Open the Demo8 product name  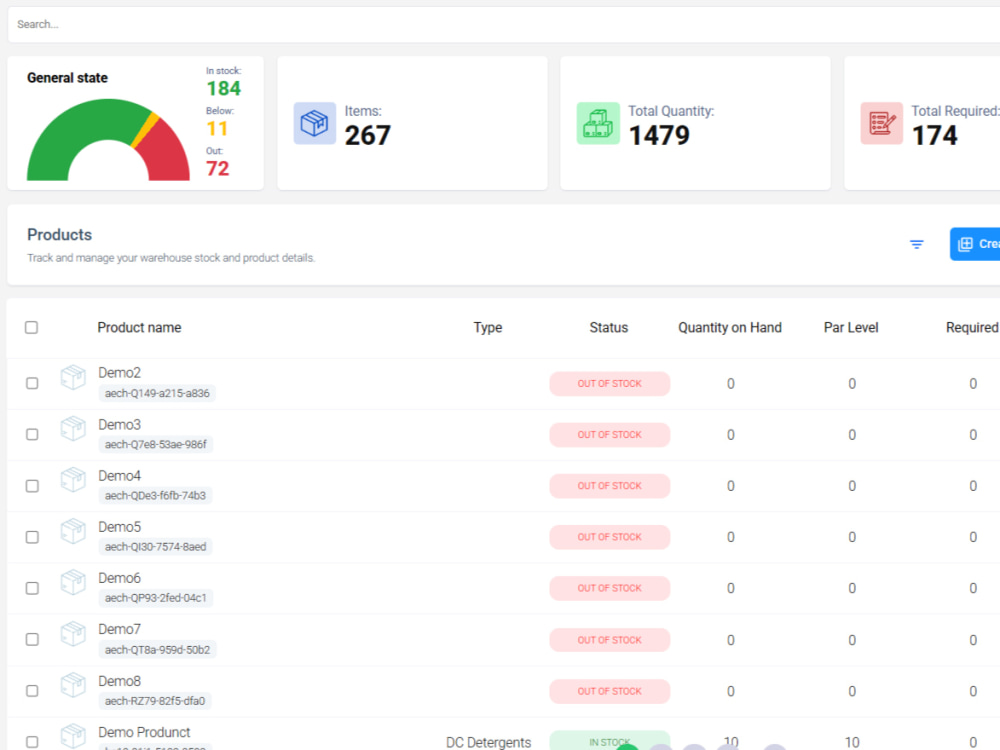(x=119, y=681)
